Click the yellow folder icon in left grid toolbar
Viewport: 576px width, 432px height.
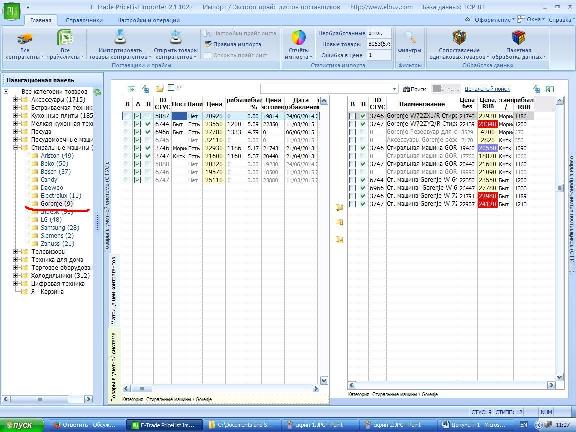coord(159,89)
